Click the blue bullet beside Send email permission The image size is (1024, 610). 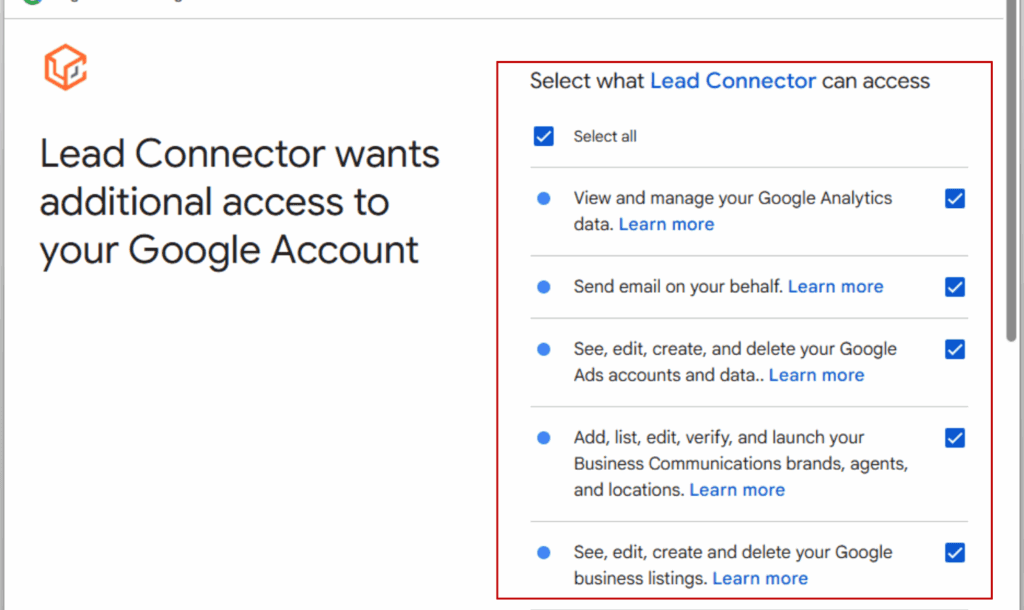544,287
